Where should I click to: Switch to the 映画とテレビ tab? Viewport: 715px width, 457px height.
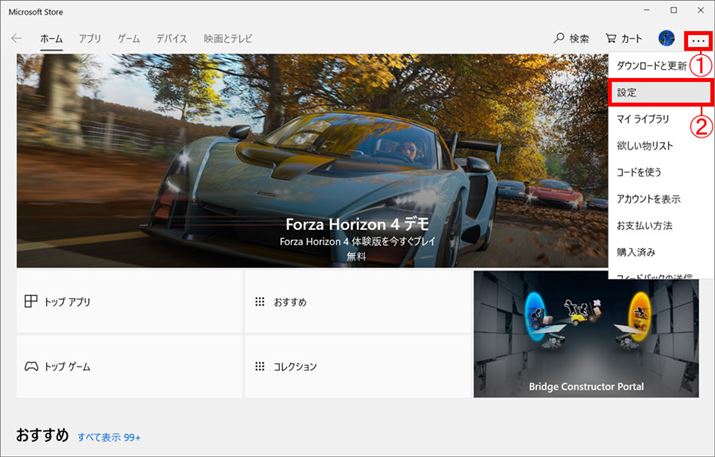228,39
